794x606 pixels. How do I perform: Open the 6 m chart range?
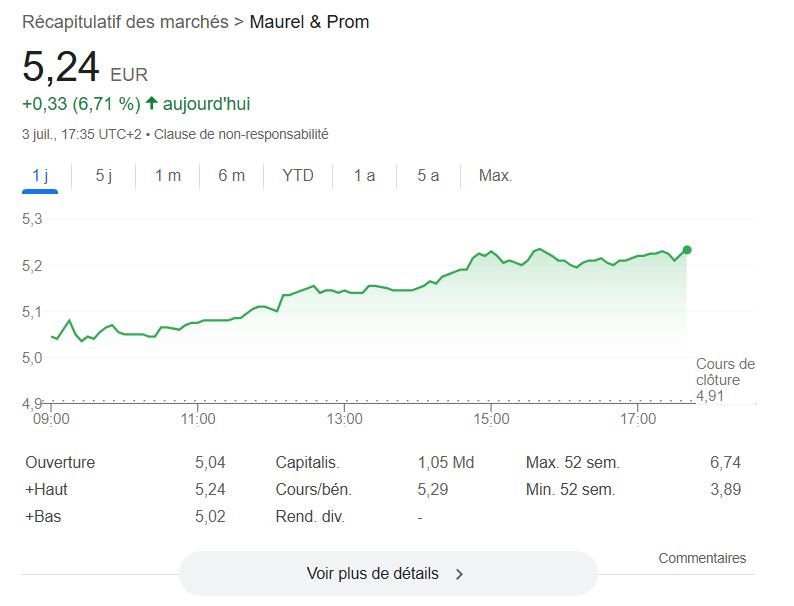231,176
